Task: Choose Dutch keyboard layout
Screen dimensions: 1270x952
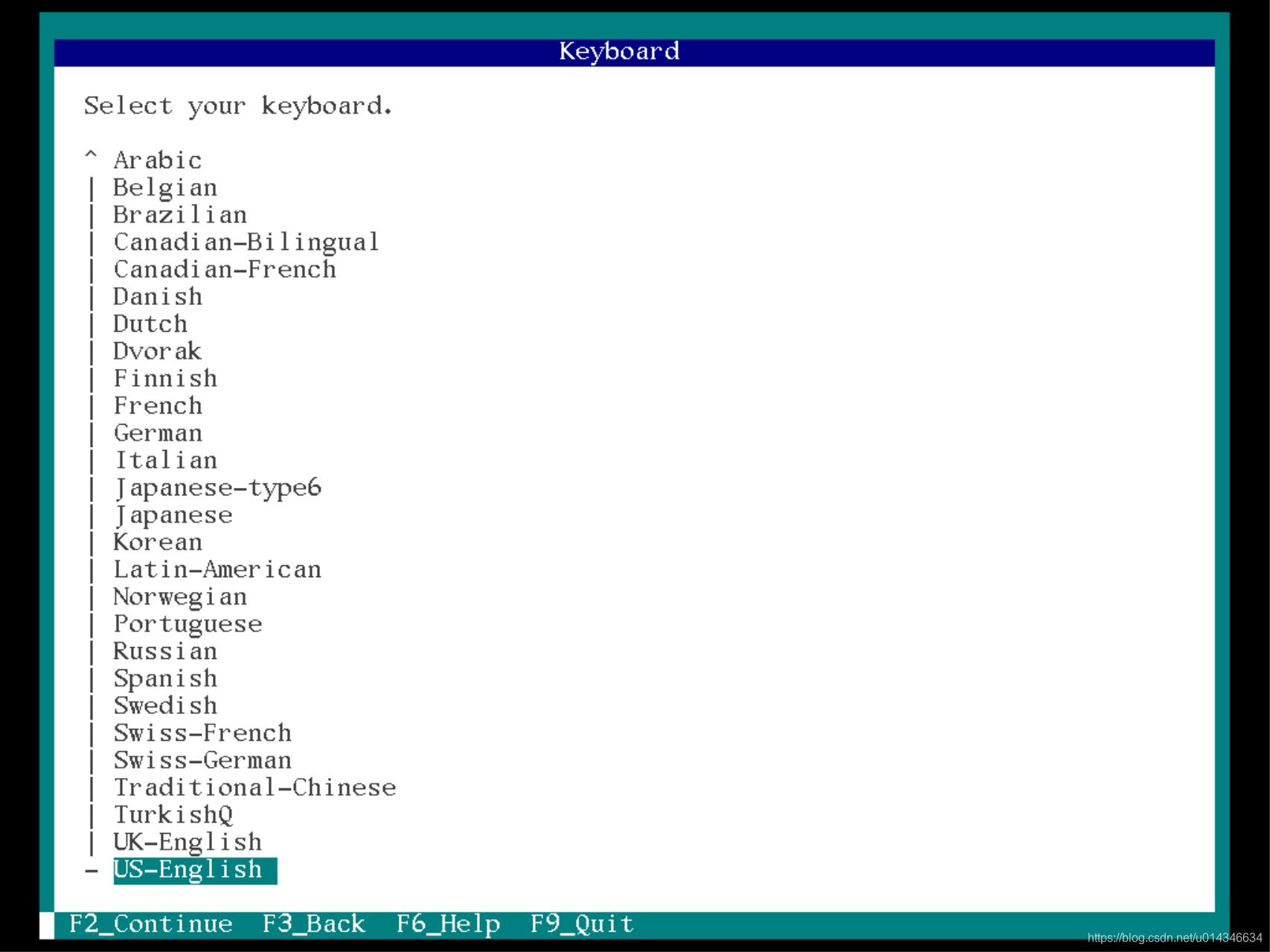Action: click(x=150, y=324)
